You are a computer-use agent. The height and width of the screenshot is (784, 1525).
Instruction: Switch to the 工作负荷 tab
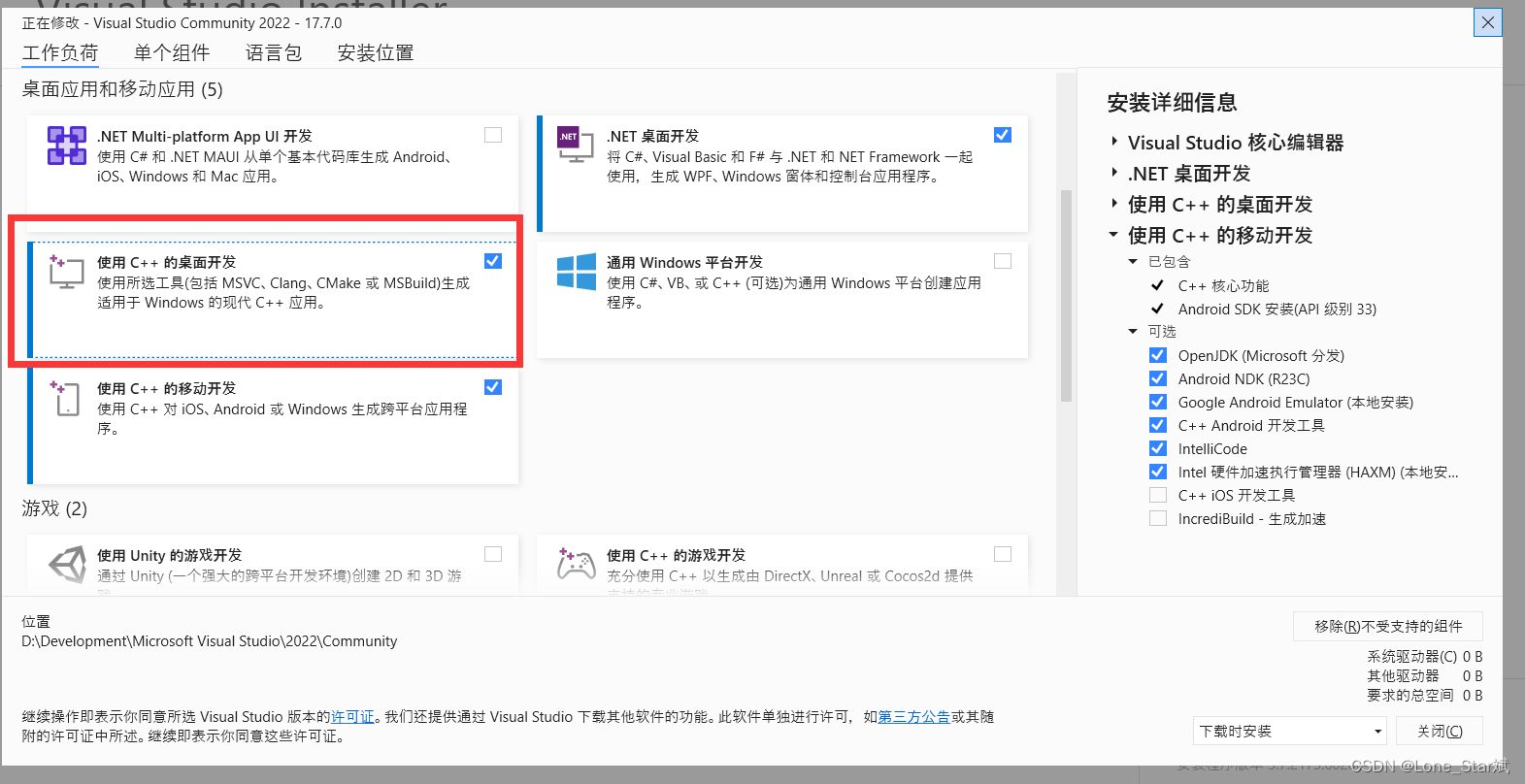pos(60,52)
